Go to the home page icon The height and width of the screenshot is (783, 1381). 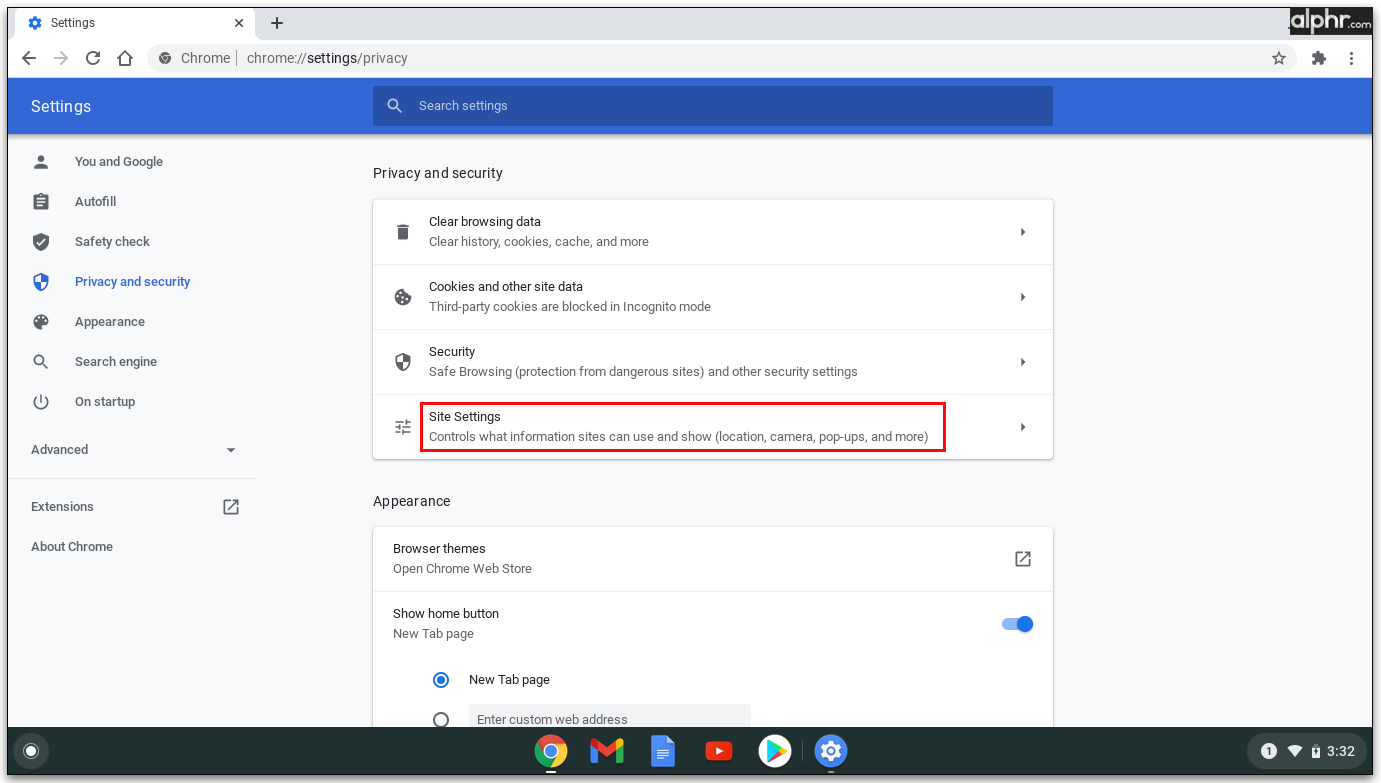point(125,58)
